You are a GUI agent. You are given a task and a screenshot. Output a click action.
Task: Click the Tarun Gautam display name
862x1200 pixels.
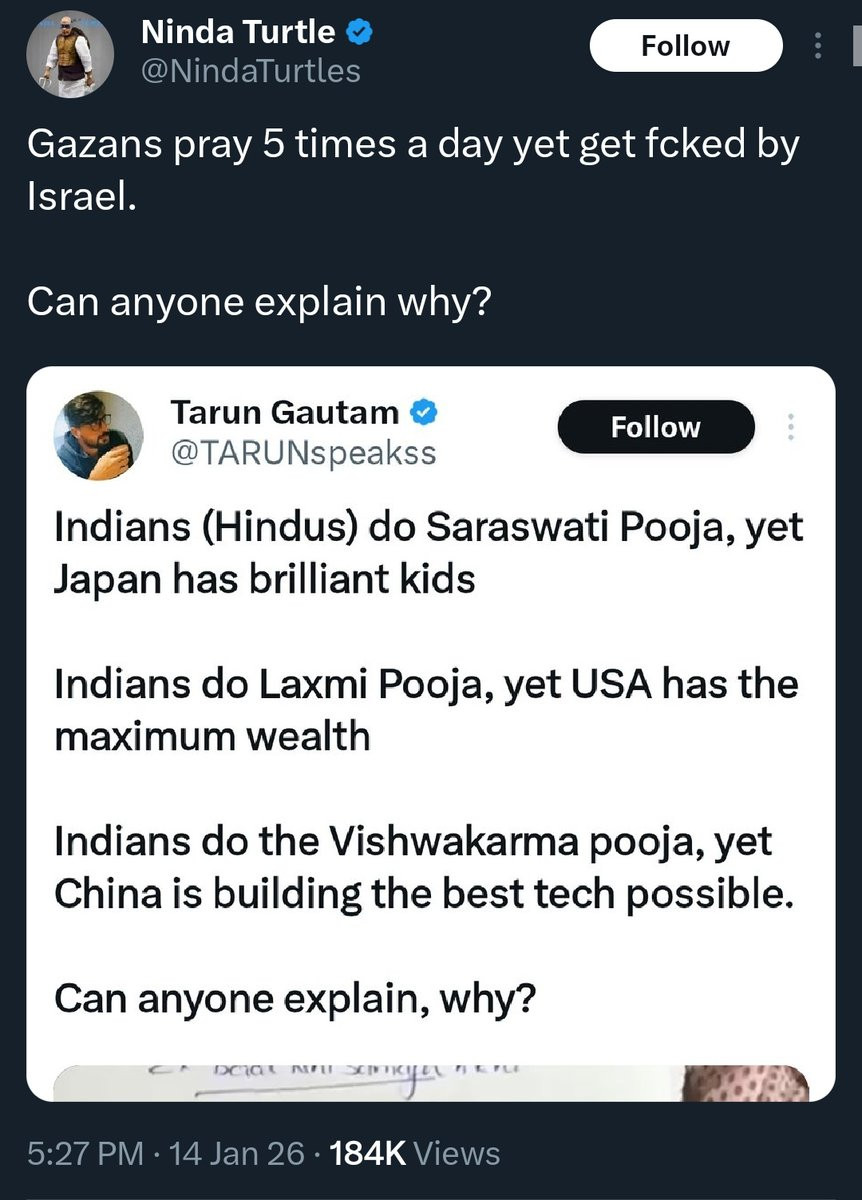pyautogui.click(x=285, y=411)
